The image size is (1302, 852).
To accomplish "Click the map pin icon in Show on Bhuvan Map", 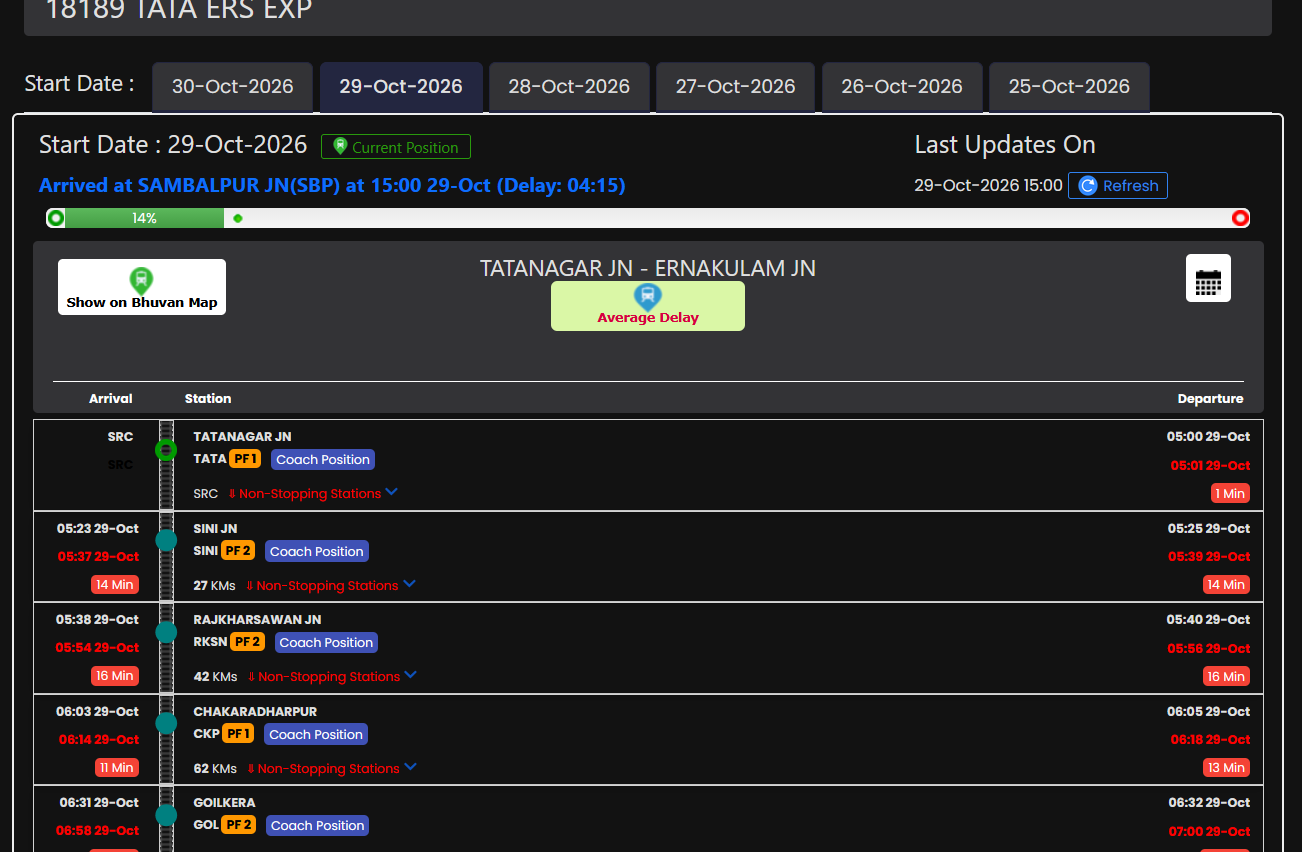I will [142, 280].
